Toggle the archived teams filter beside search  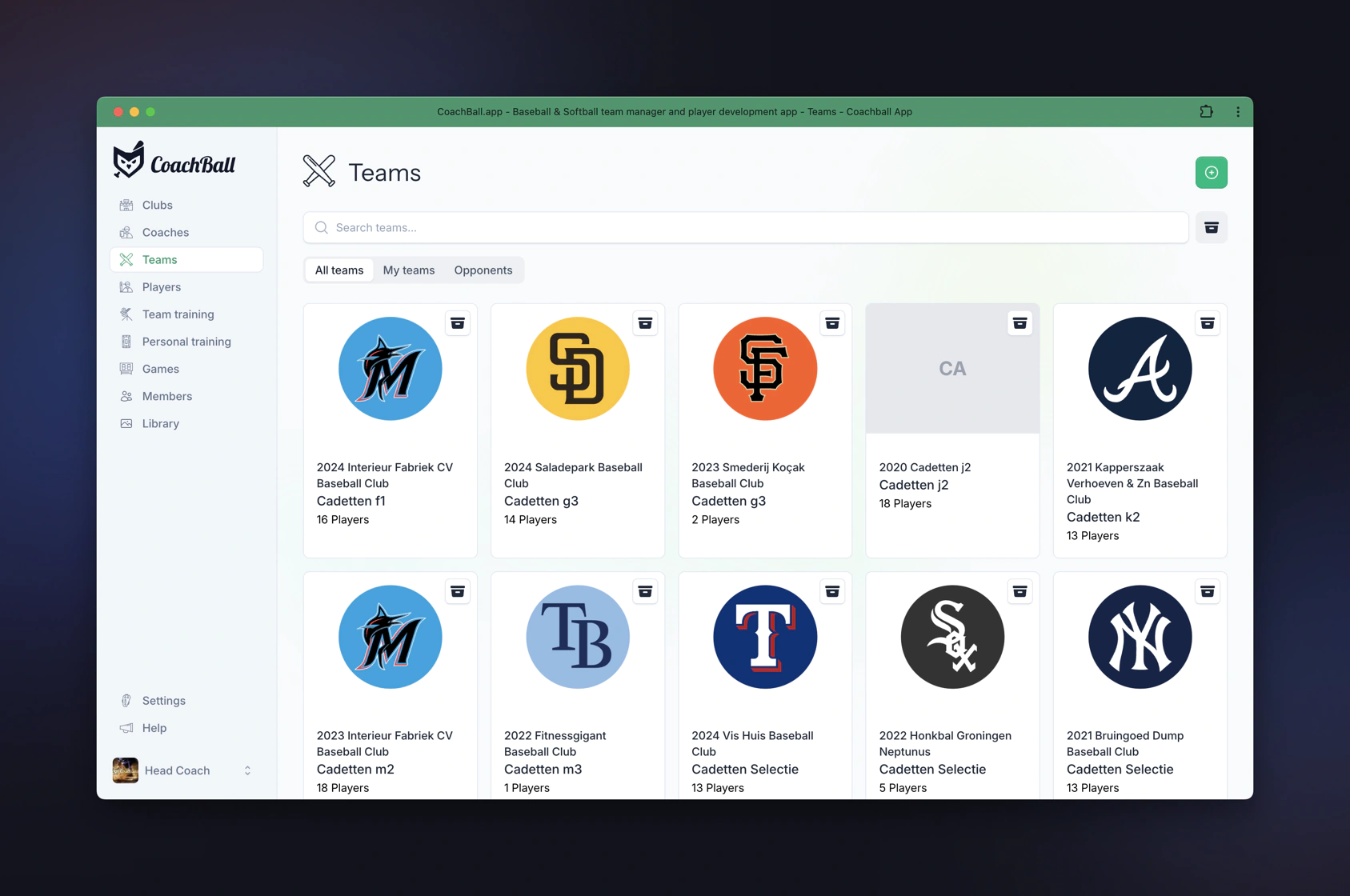[x=1211, y=227]
